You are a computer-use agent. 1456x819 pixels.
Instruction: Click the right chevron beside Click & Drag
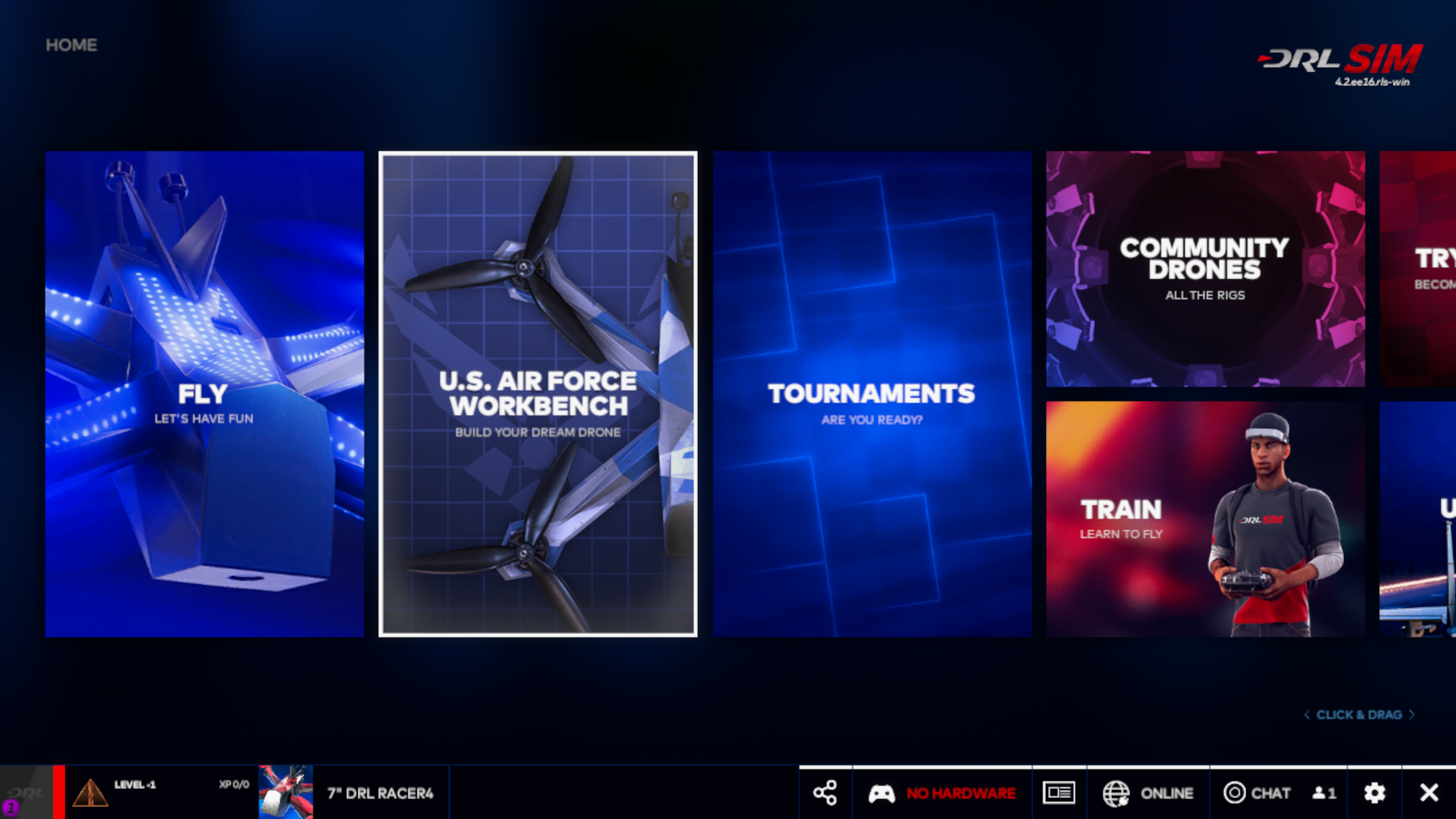point(1412,715)
